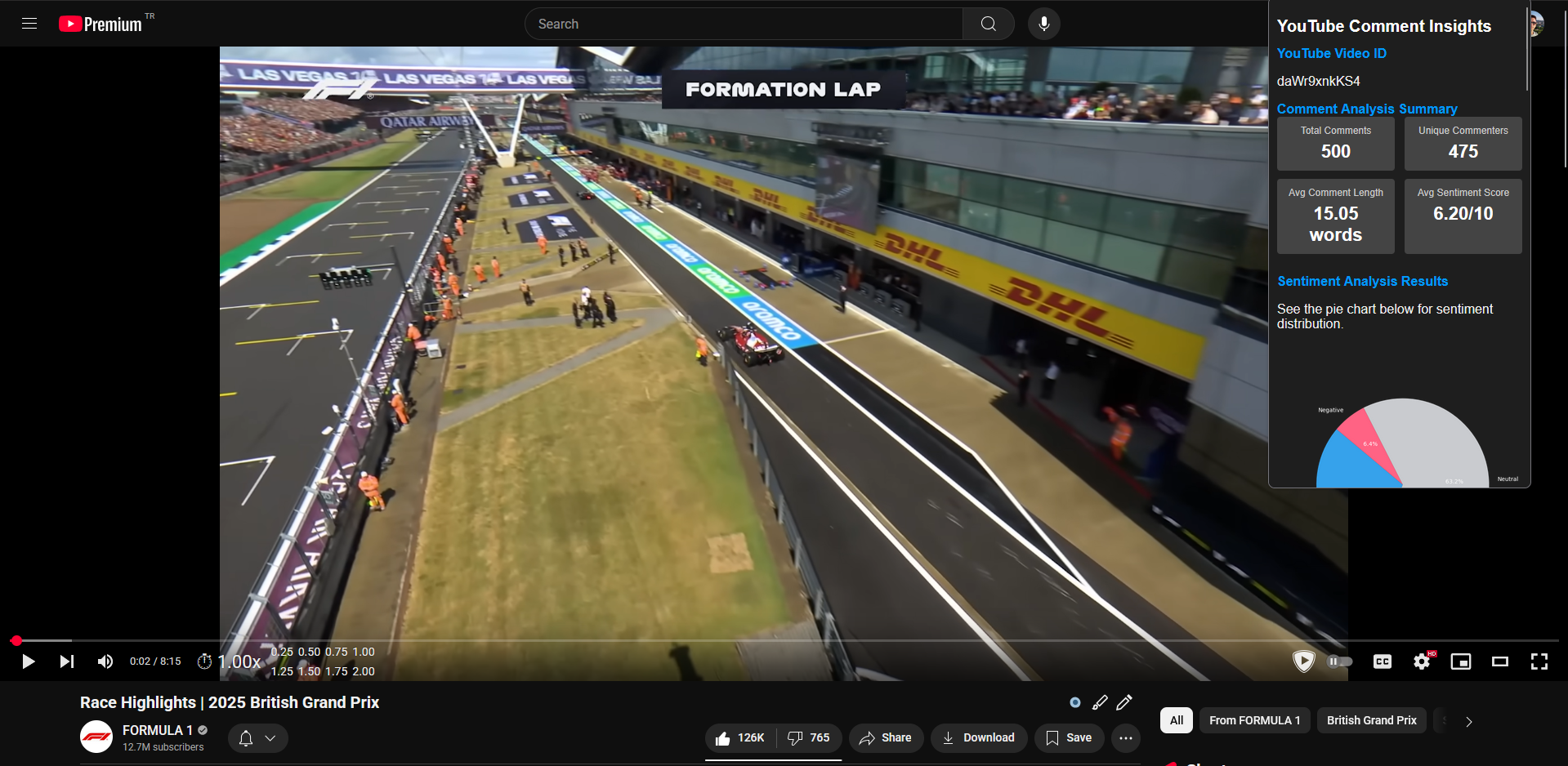The height and width of the screenshot is (766, 1568).
Task: Skip to the next video
Action: click(67, 661)
